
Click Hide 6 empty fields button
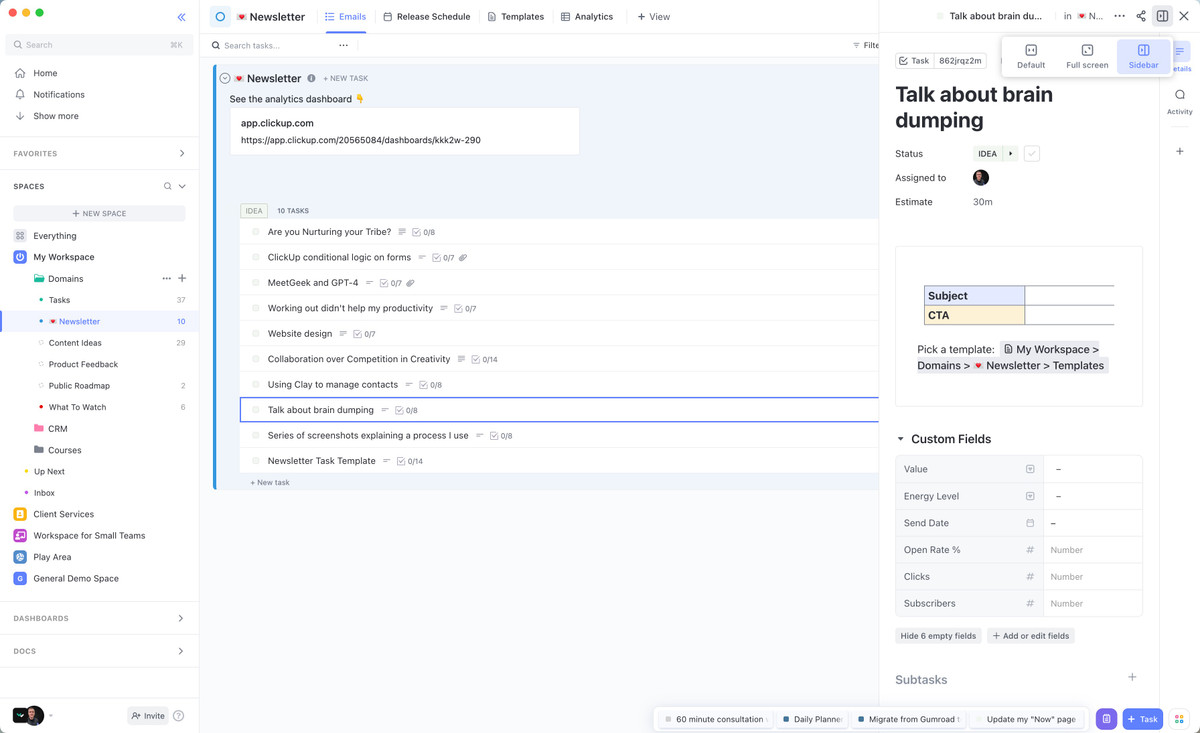[938, 636]
